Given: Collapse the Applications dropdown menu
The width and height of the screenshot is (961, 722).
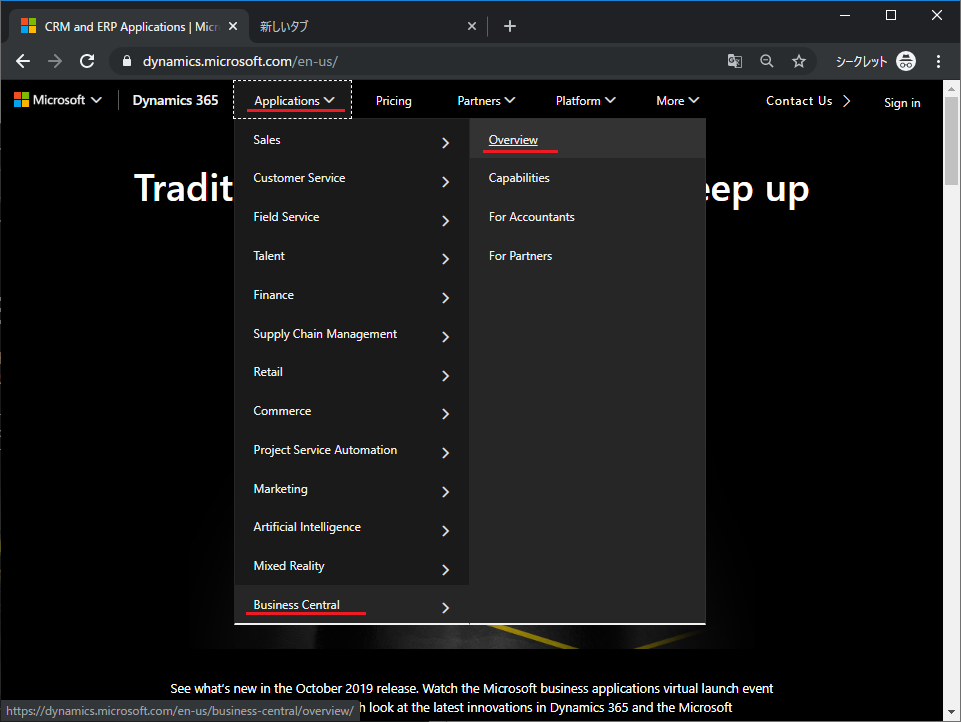Looking at the screenshot, I should click(x=293, y=101).
